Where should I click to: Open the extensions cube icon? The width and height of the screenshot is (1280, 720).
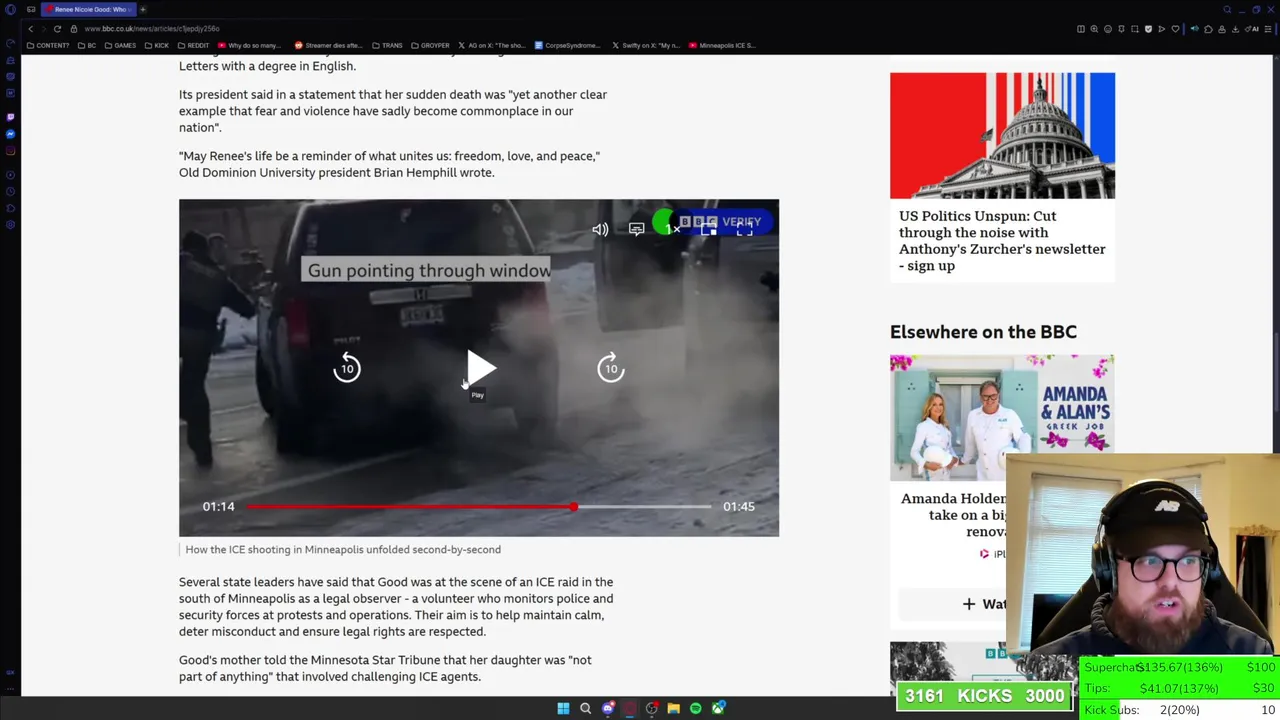pos(1208,29)
